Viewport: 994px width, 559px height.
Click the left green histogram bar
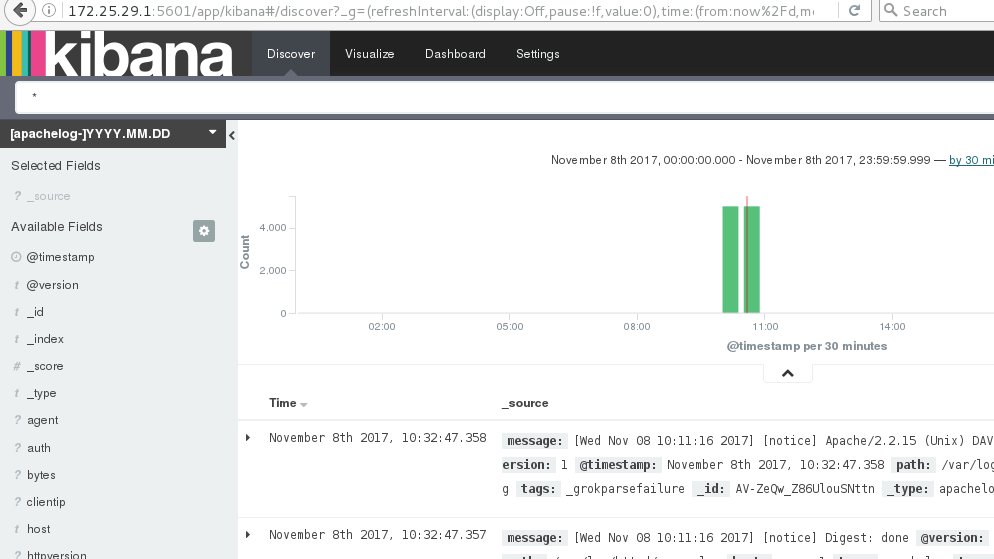tap(730, 259)
